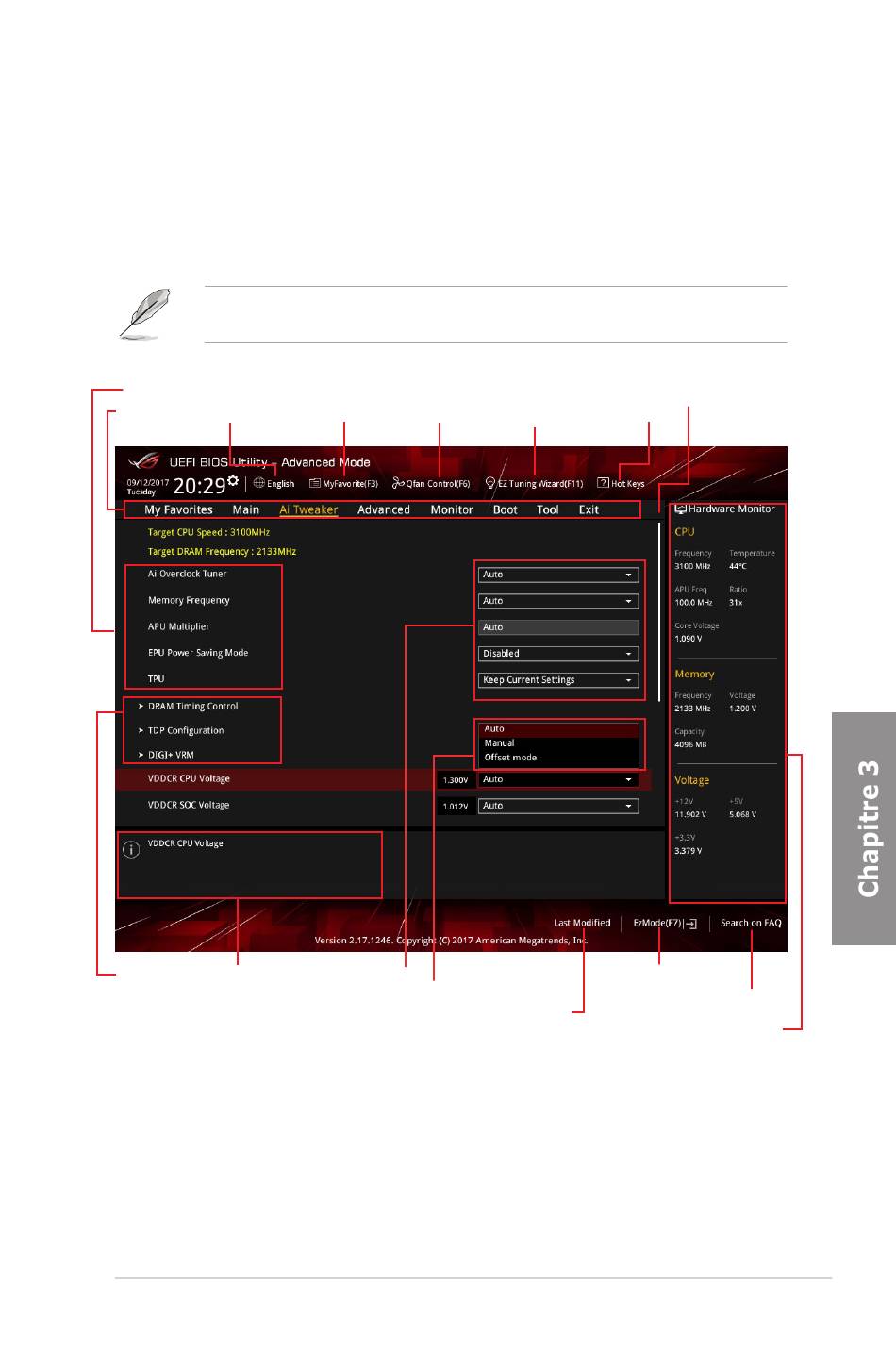896x1351 pixels.
Task: Click the Voltage heading in Hardware Monitor
Action: (691, 781)
